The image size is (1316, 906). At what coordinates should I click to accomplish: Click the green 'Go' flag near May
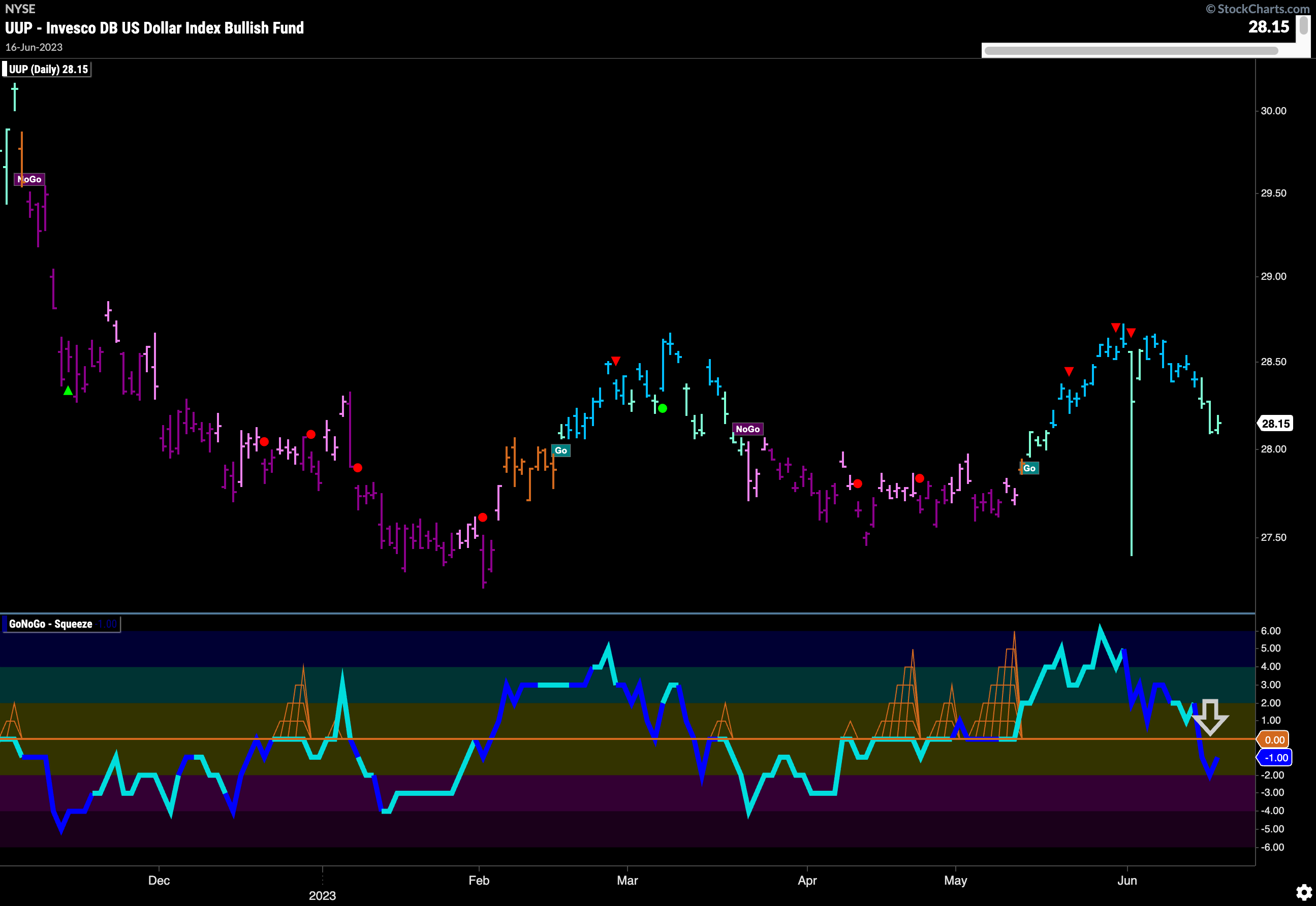pos(1029,468)
